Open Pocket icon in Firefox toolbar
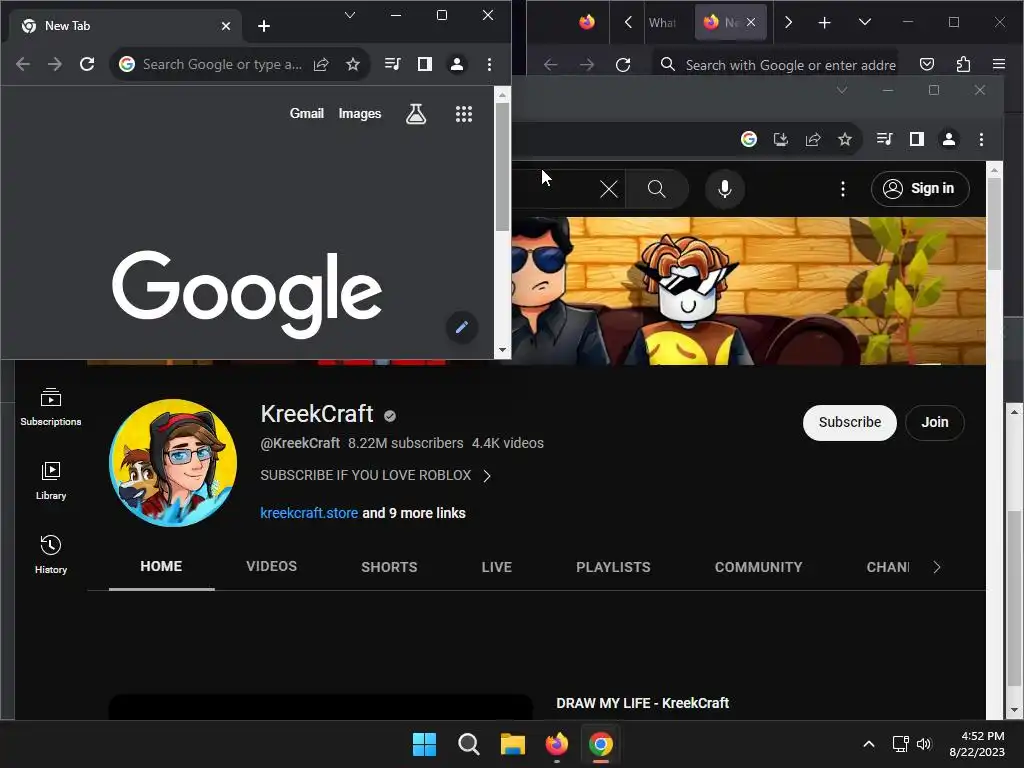 (x=927, y=64)
